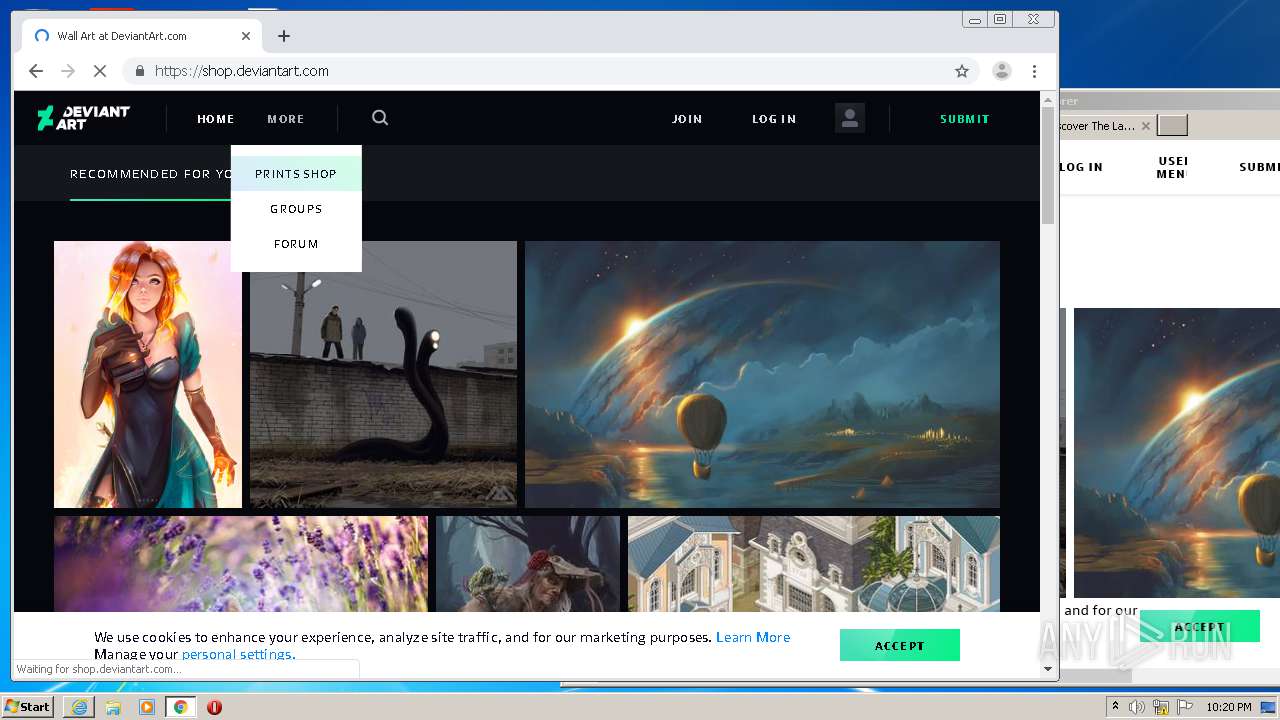Select GROUPS from the dropdown
The width and height of the screenshot is (1280, 720).
[296, 209]
